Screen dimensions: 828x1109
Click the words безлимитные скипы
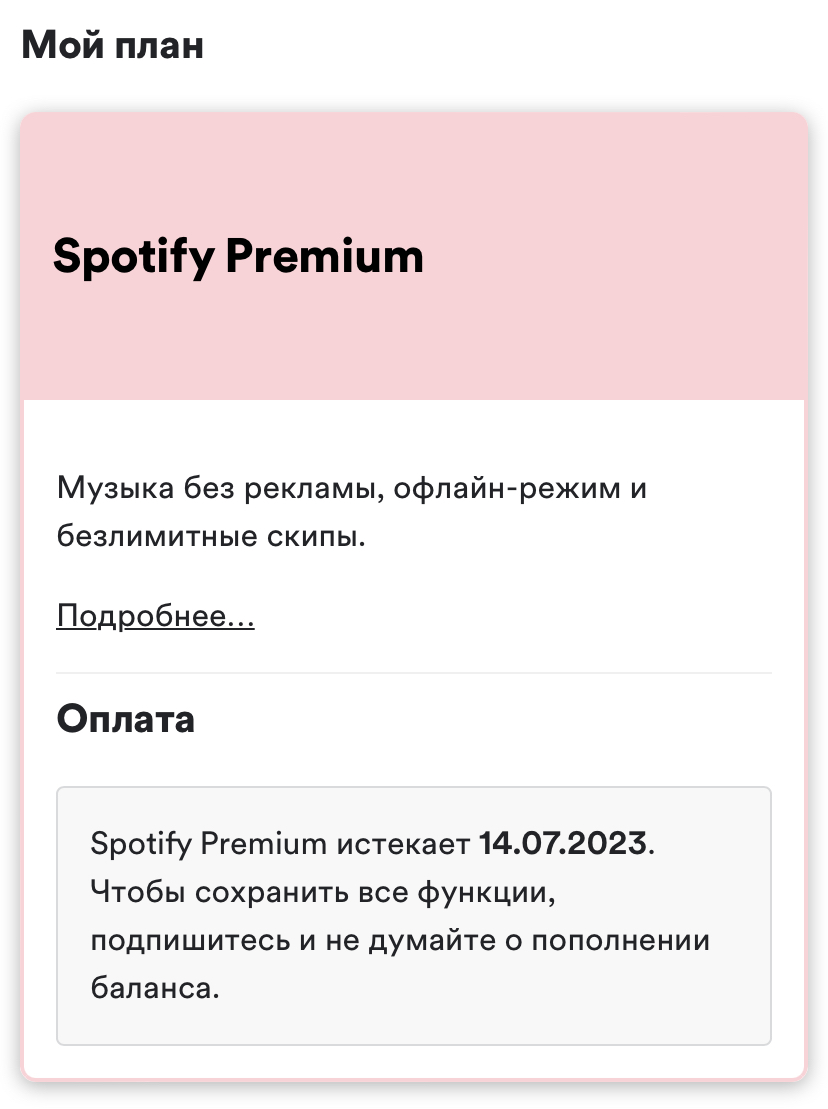211,535
